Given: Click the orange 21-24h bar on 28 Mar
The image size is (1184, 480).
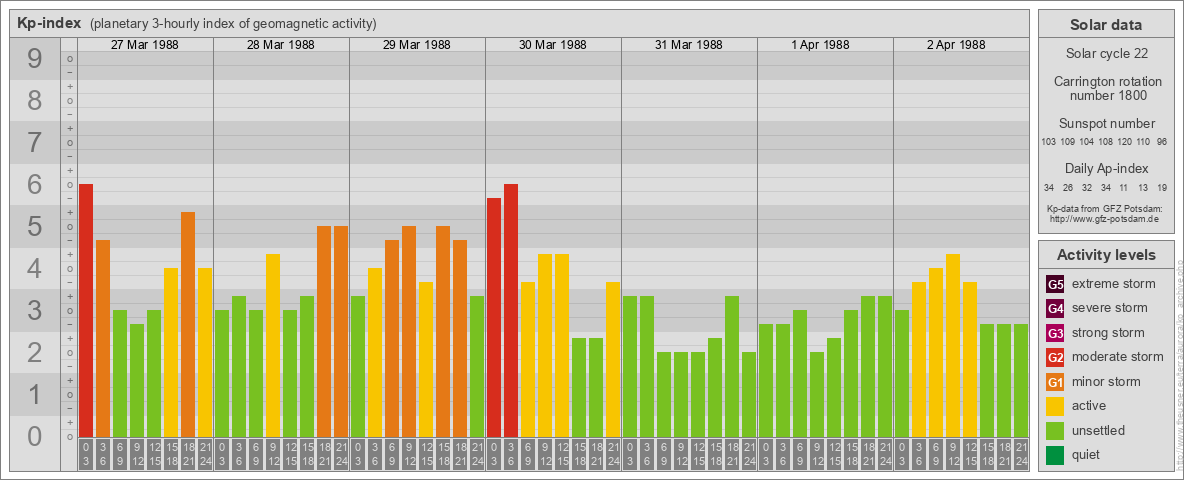Looking at the screenshot, I should [x=341, y=331].
